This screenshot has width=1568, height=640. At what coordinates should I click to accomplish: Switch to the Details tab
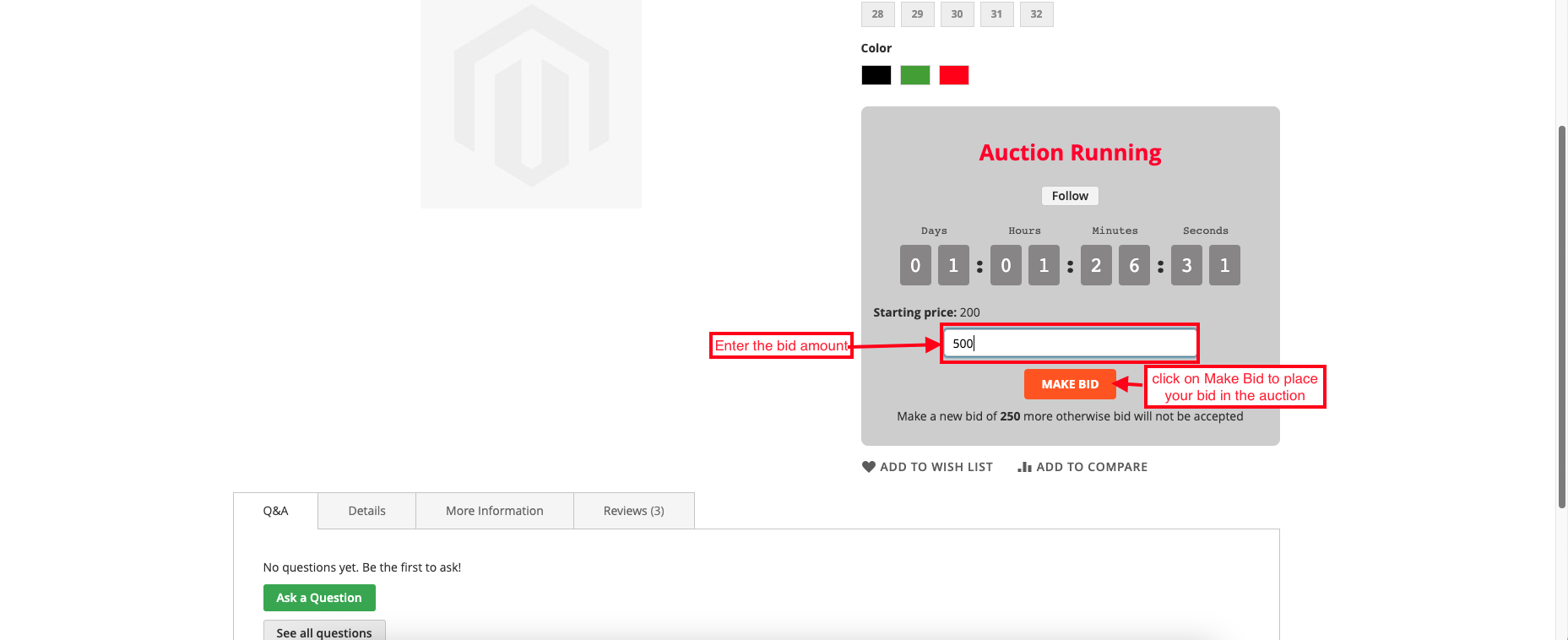pyautogui.click(x=366, y=511)
